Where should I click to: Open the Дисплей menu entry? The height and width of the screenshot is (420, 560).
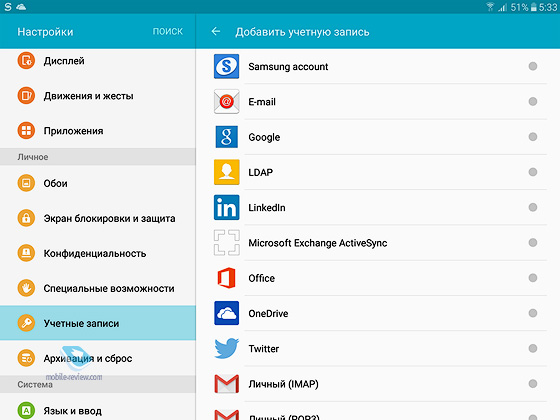click(x=98, y=61)
